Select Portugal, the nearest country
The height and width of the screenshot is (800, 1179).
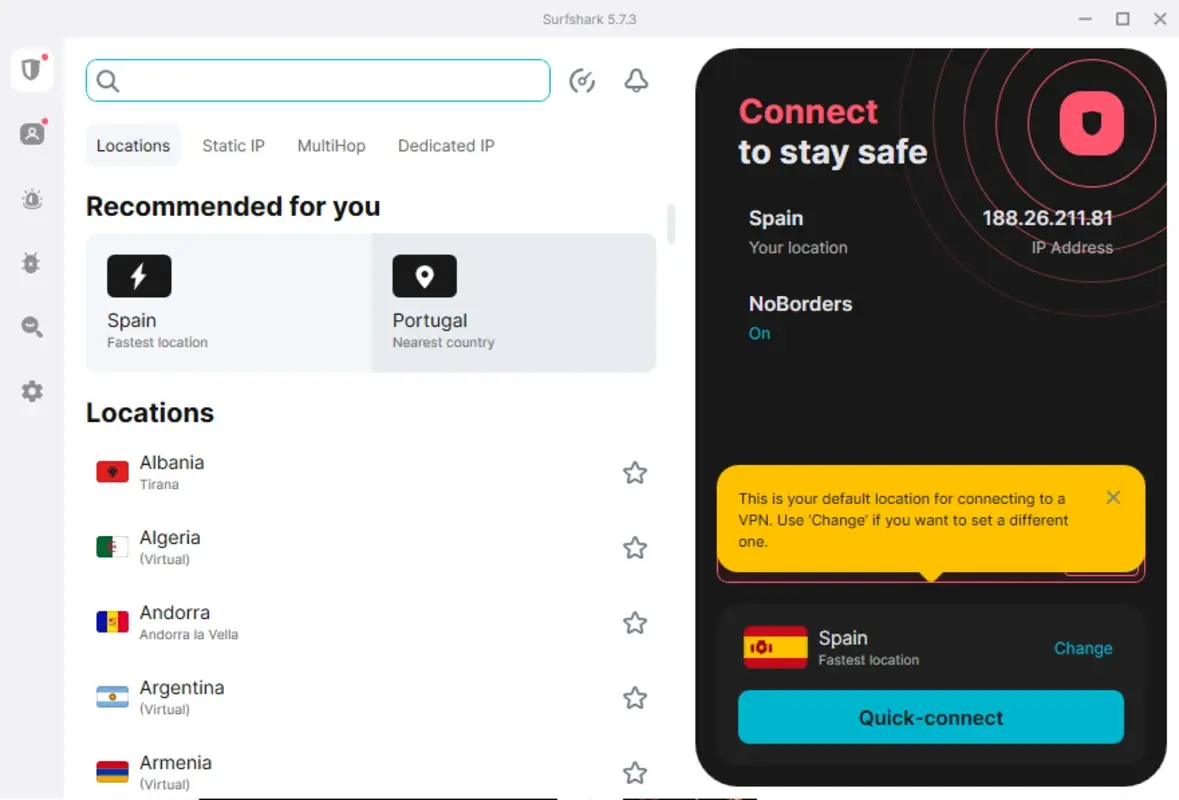[x=514, y=302]
